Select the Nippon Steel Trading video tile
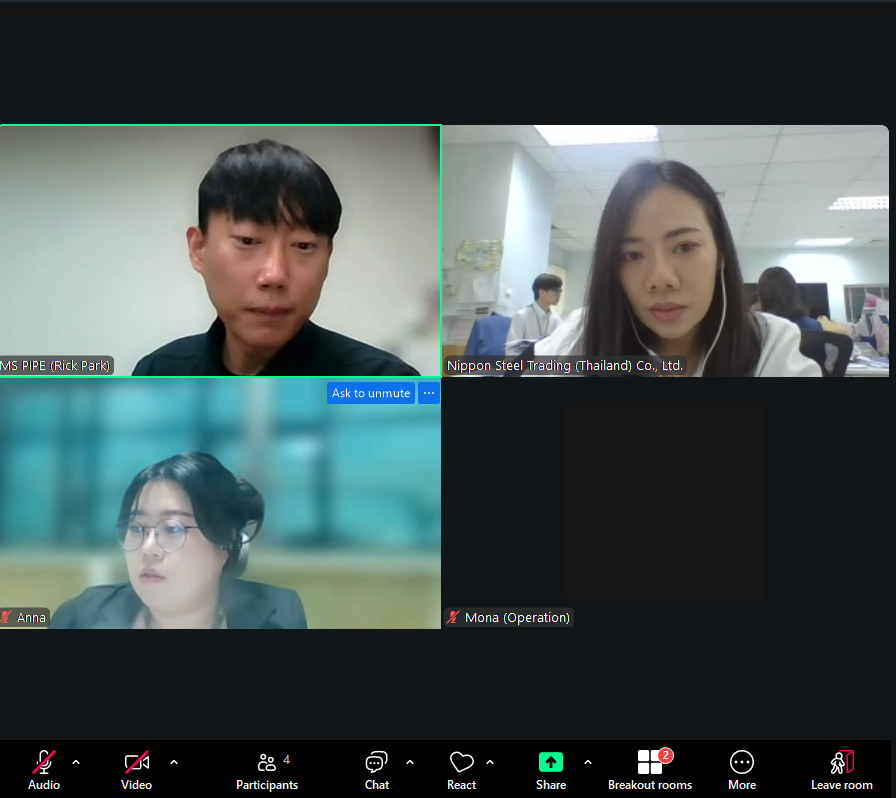This screenshot has width=896, height=798. 665,250
